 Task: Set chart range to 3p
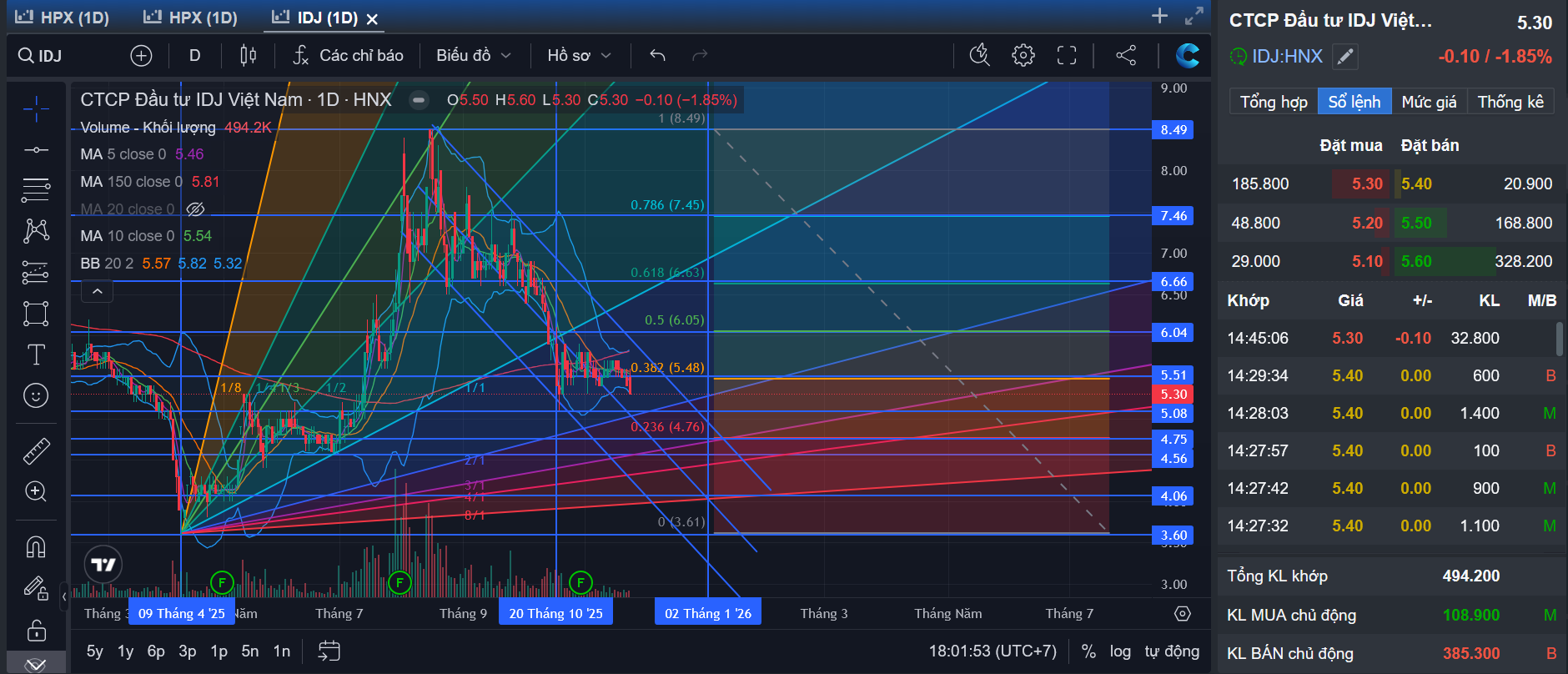(x=188, y=651)
